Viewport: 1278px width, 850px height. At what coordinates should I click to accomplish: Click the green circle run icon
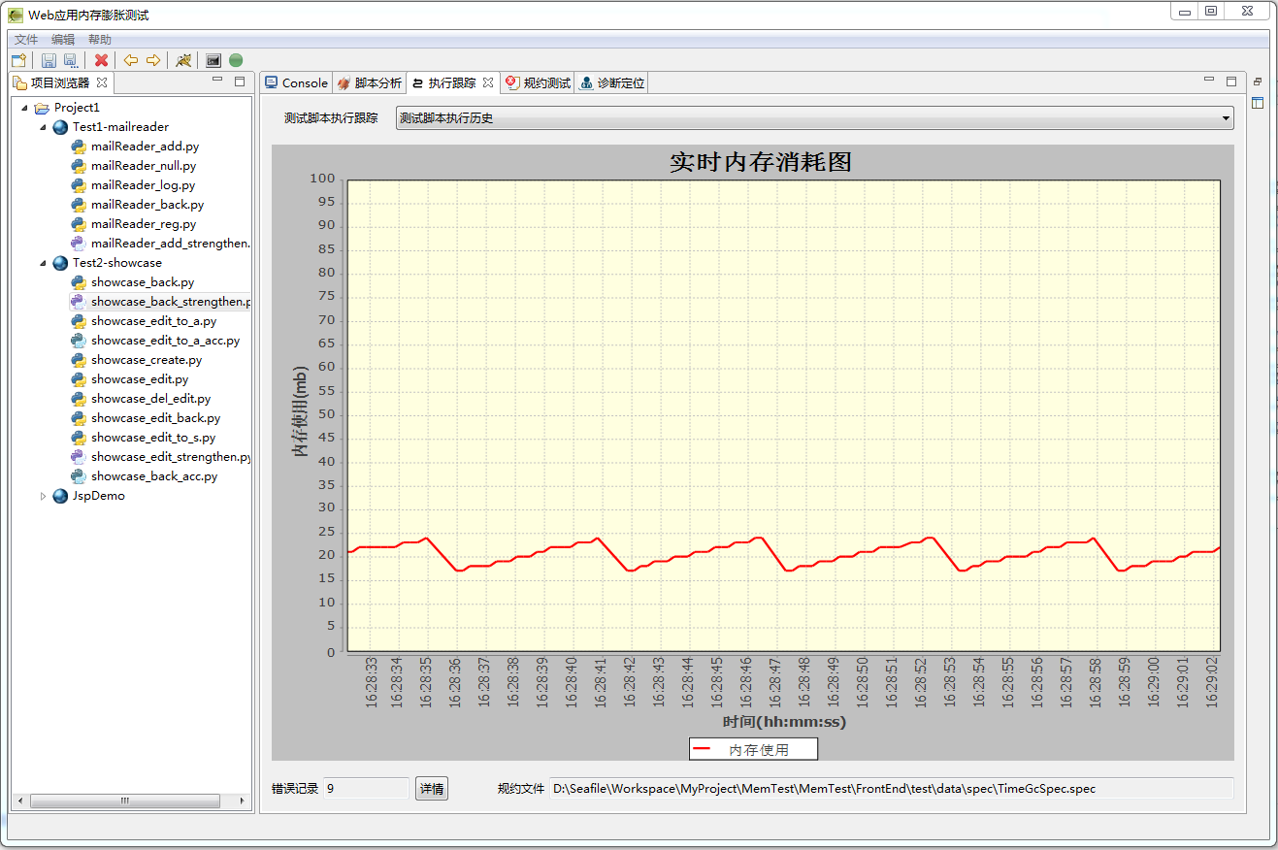236,61
